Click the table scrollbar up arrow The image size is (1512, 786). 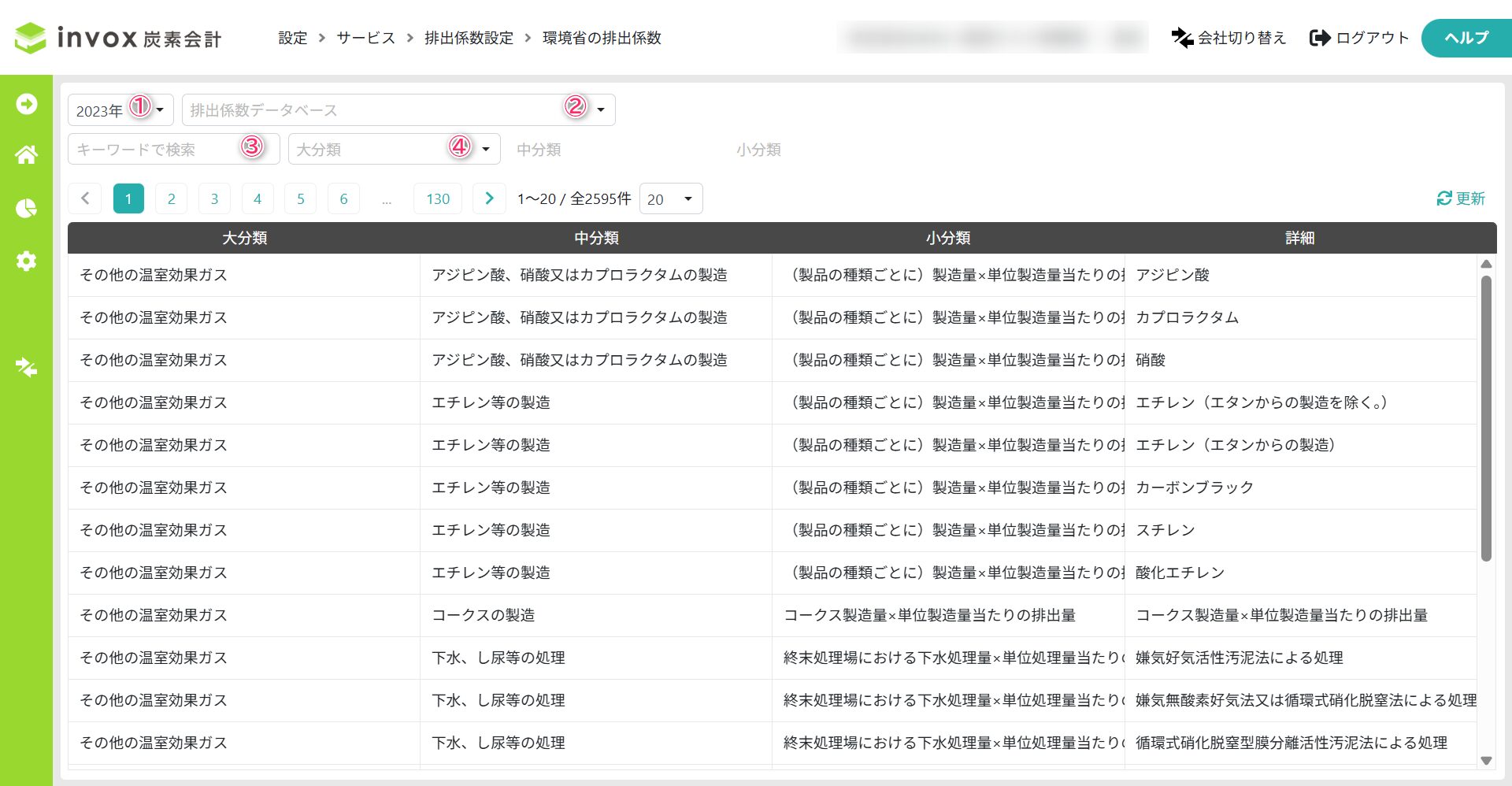pos(1486,264)
